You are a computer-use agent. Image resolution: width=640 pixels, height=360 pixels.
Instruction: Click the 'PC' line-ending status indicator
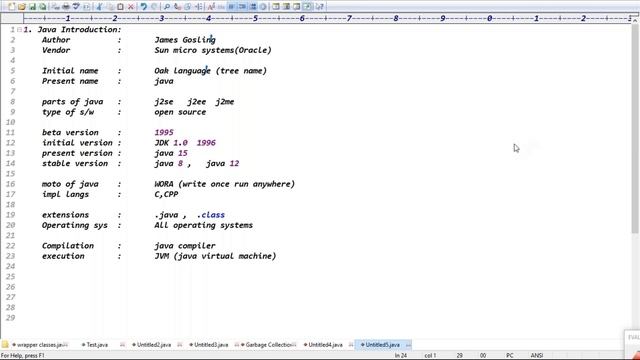510,356
